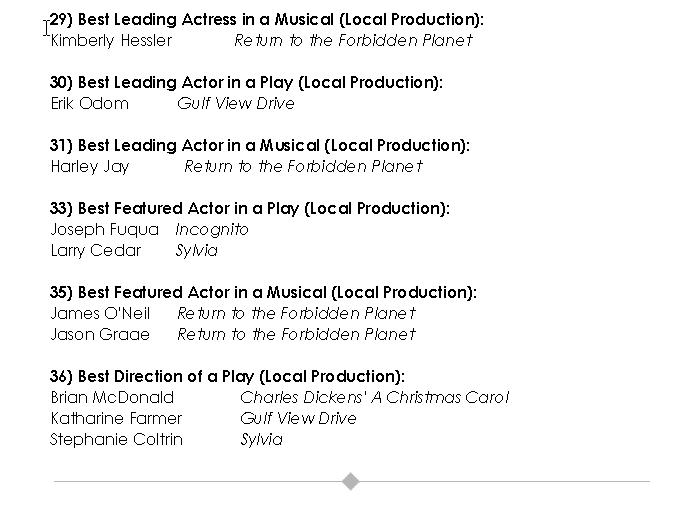The height and width of the screenshot is (506, 694).
Task: Click on the name Stephanie Coltrin
Action: 116,439
